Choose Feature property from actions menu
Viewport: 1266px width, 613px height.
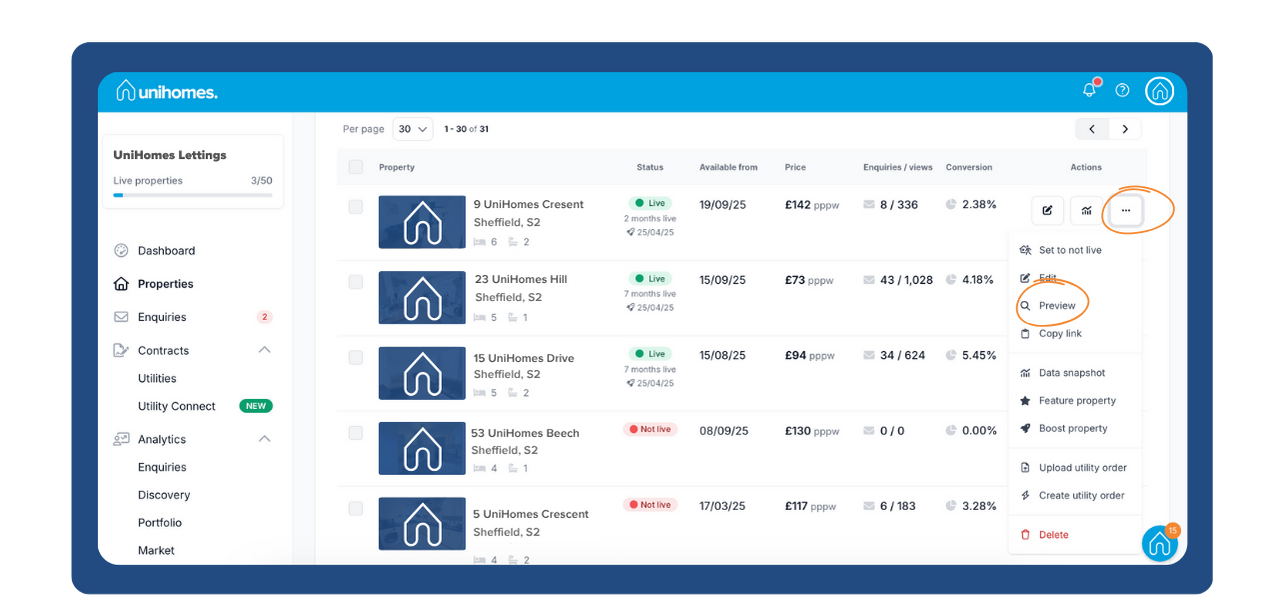(x=1075, y=400)
